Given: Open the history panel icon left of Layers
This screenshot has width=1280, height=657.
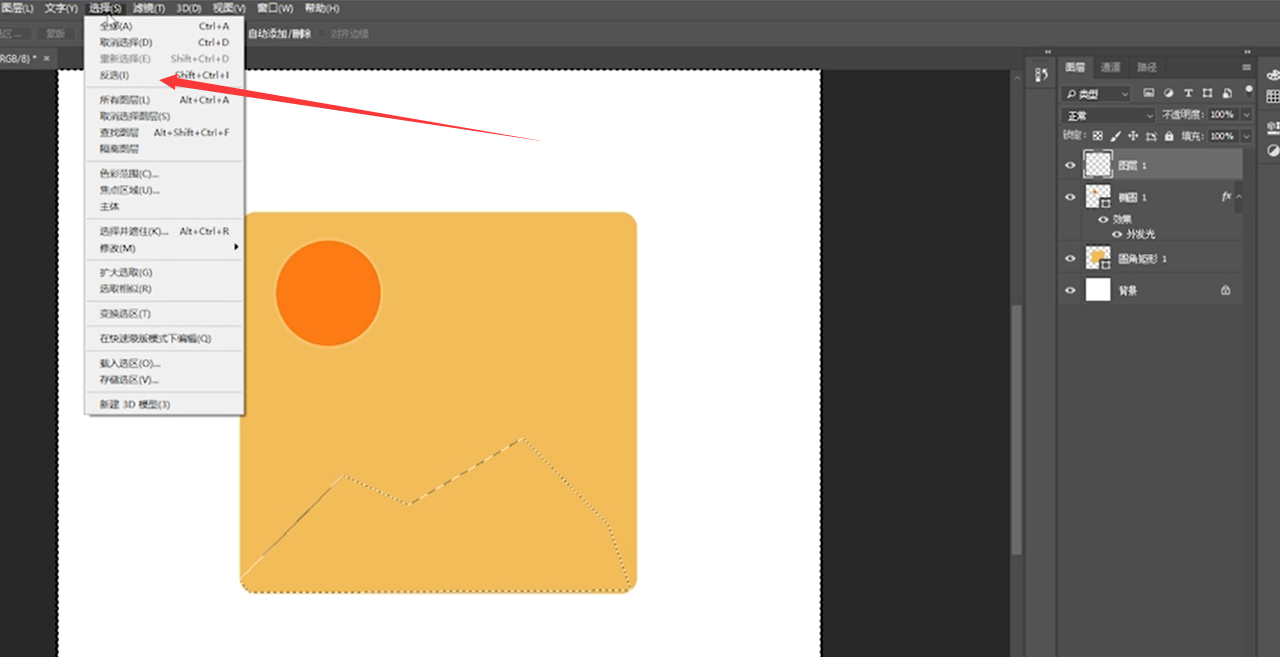Looking at the screenshot, I should 1041,74.
